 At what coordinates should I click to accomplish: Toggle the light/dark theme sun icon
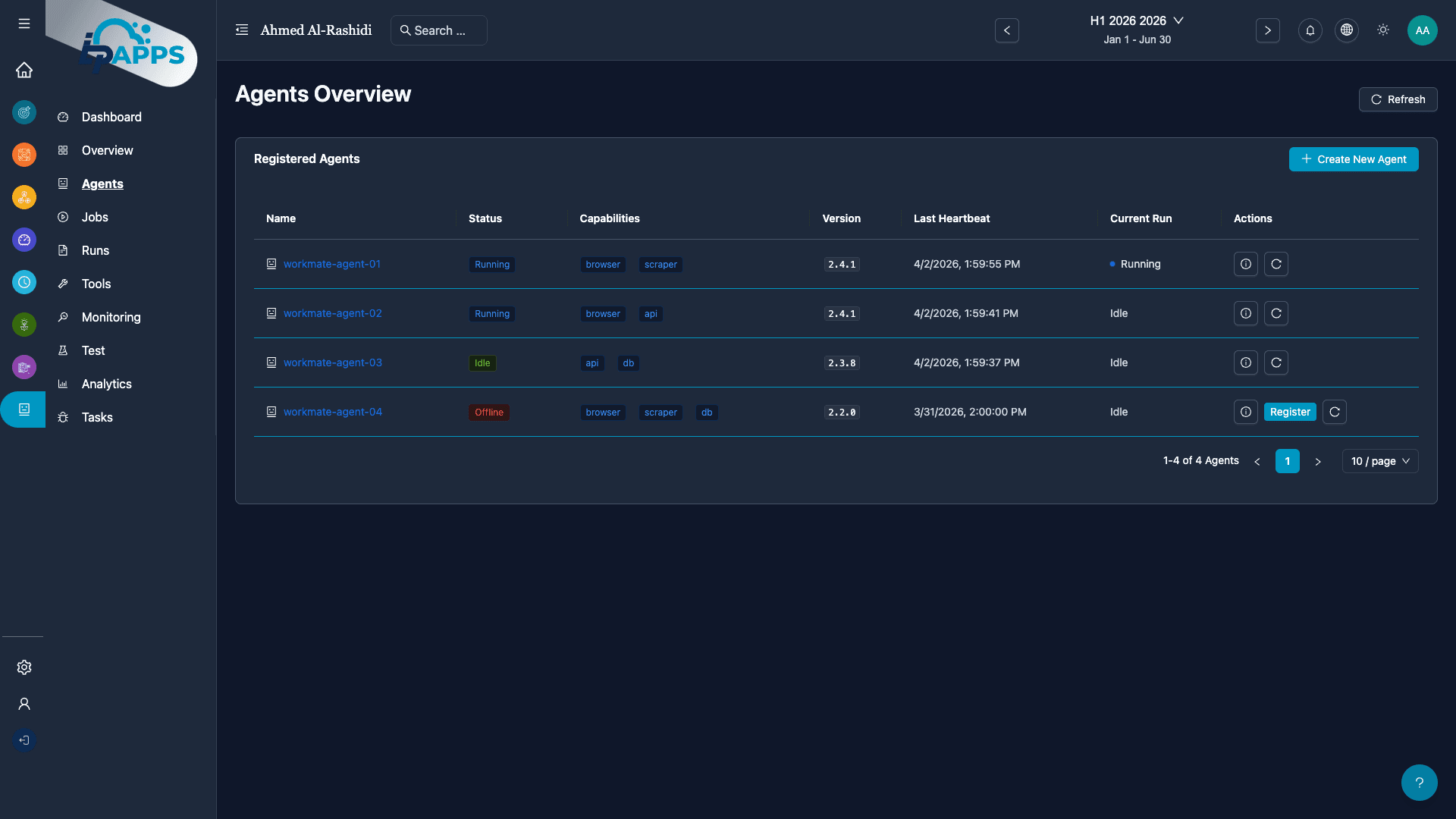click(1382, 30)
